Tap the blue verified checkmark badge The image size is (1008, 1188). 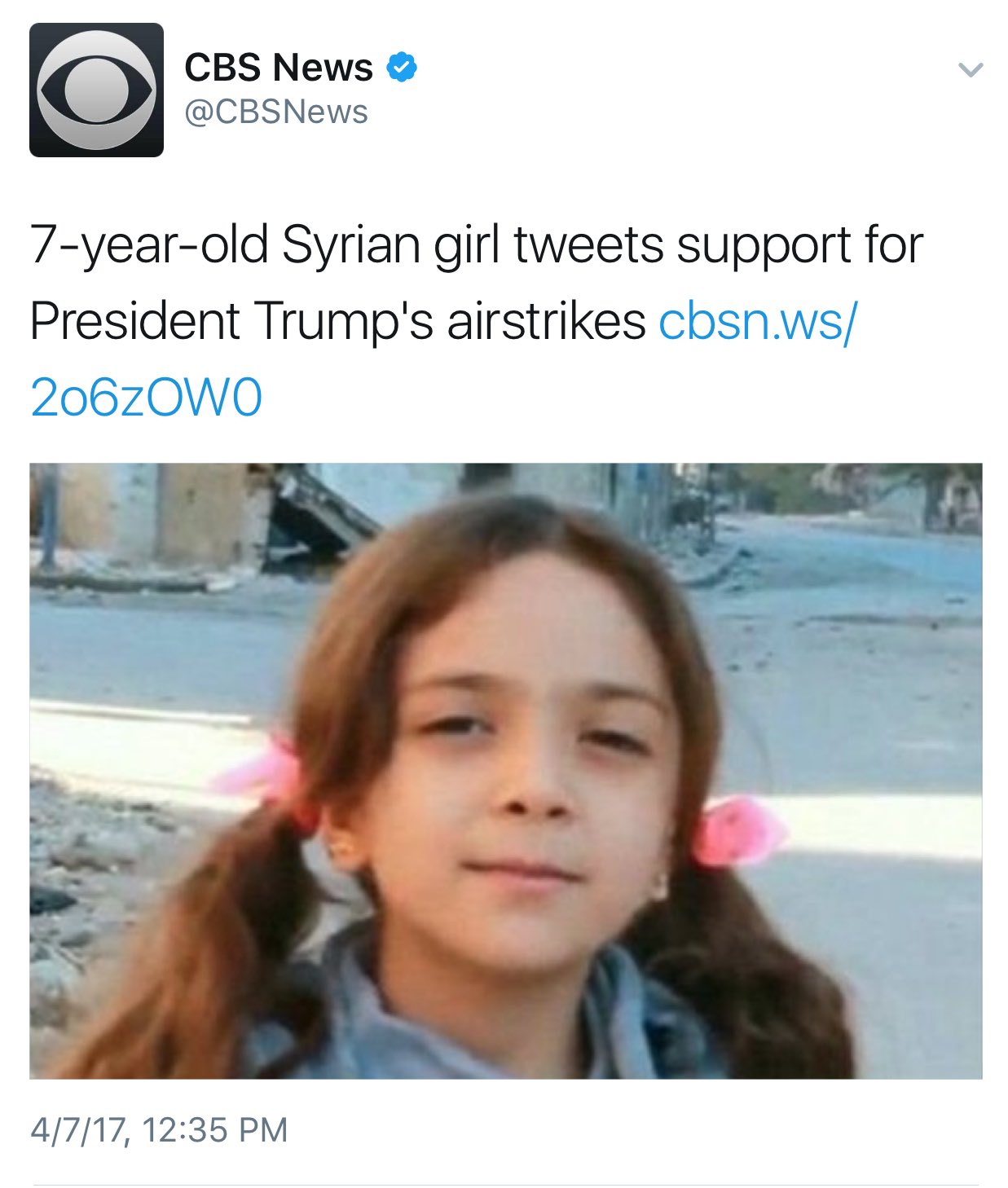(x=401, y=67)
